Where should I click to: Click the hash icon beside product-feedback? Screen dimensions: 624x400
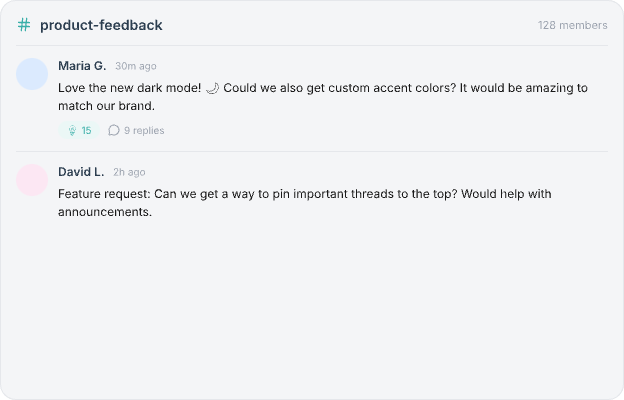(24, 25)
